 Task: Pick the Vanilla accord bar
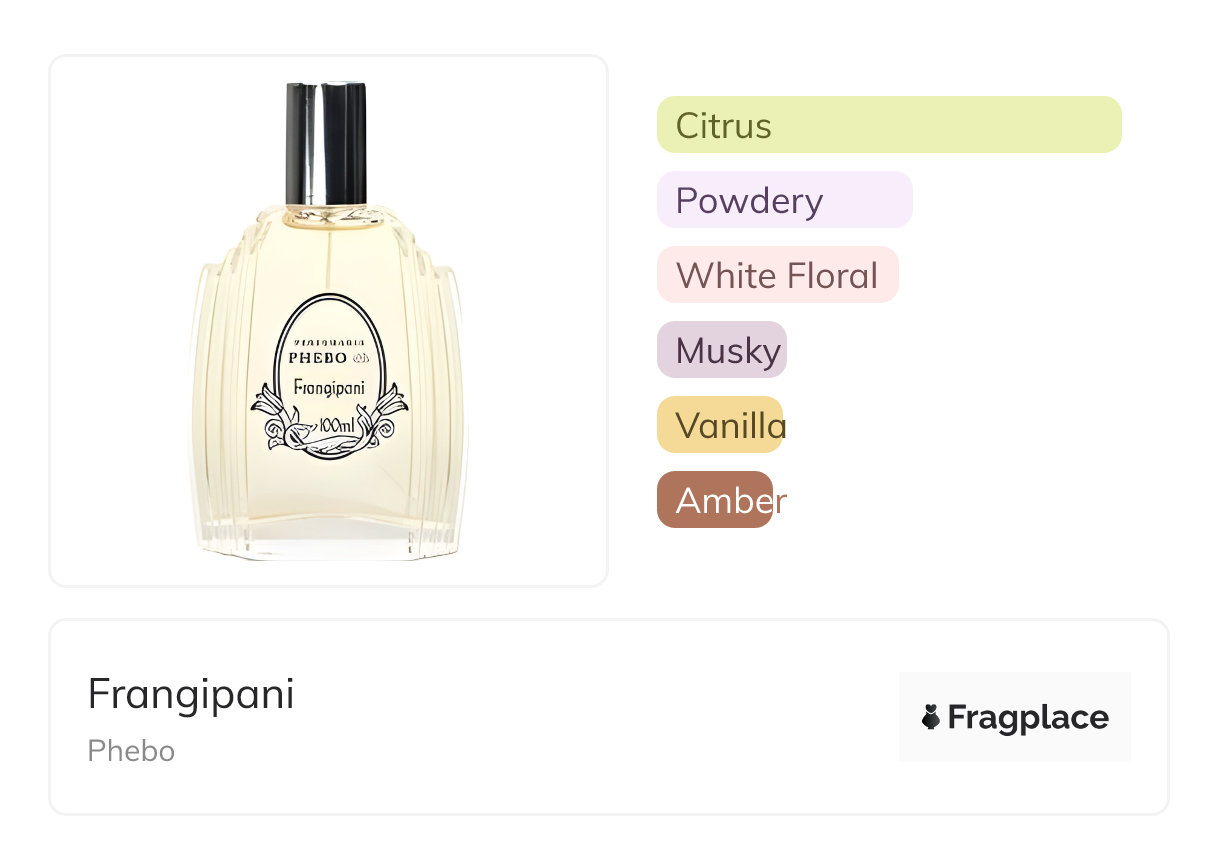pos(720,425)
